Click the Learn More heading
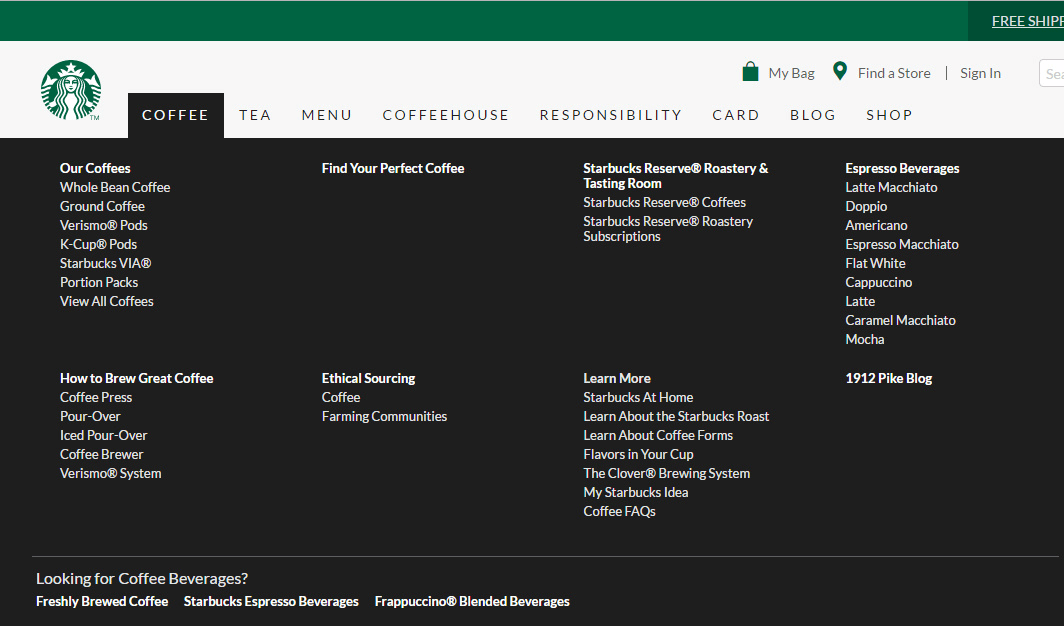The width and height of the screenshot is (1064, 626). 617,378
